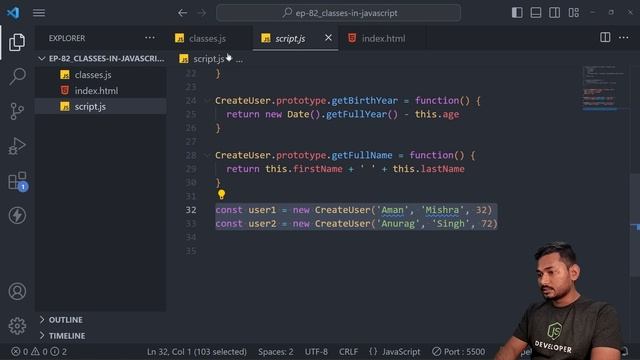Split the editor to the right
Viewport: 640px width, 360px height.
(605, 37)
